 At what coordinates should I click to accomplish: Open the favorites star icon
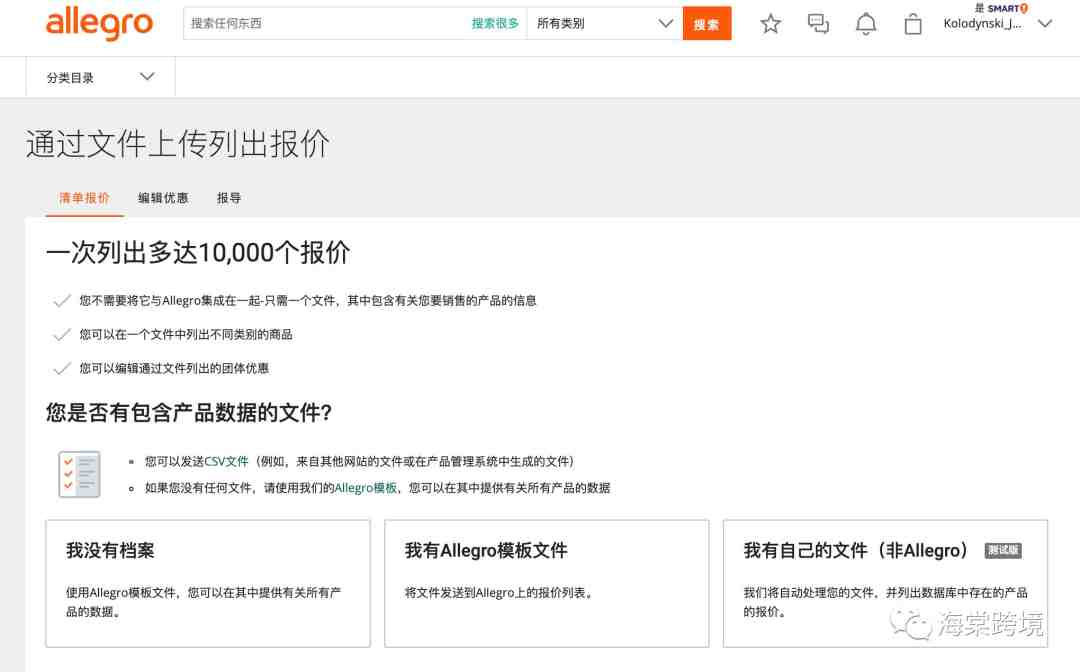pyautogui.click(x=770, y=24)
